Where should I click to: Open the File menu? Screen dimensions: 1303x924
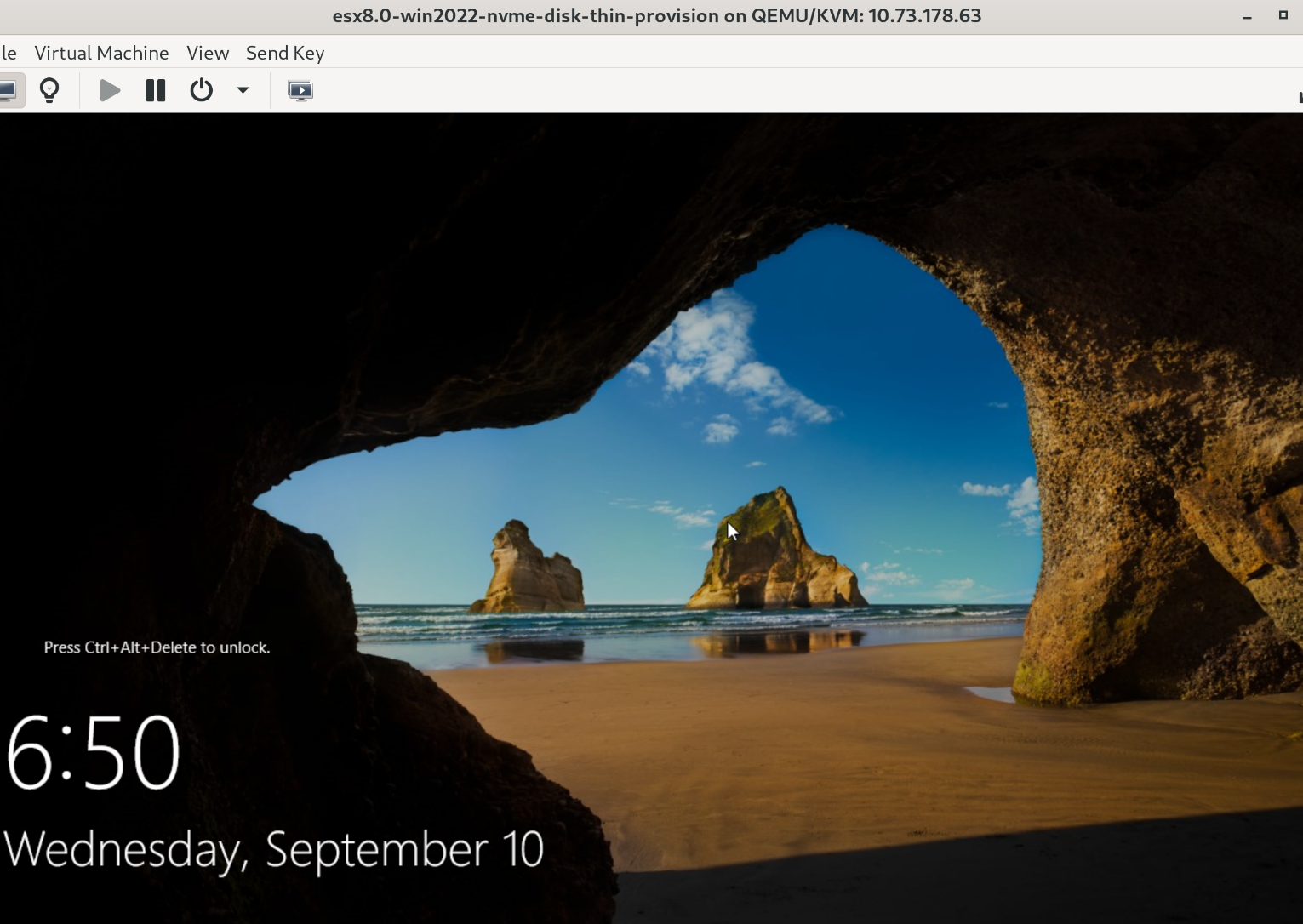[8, 53]
